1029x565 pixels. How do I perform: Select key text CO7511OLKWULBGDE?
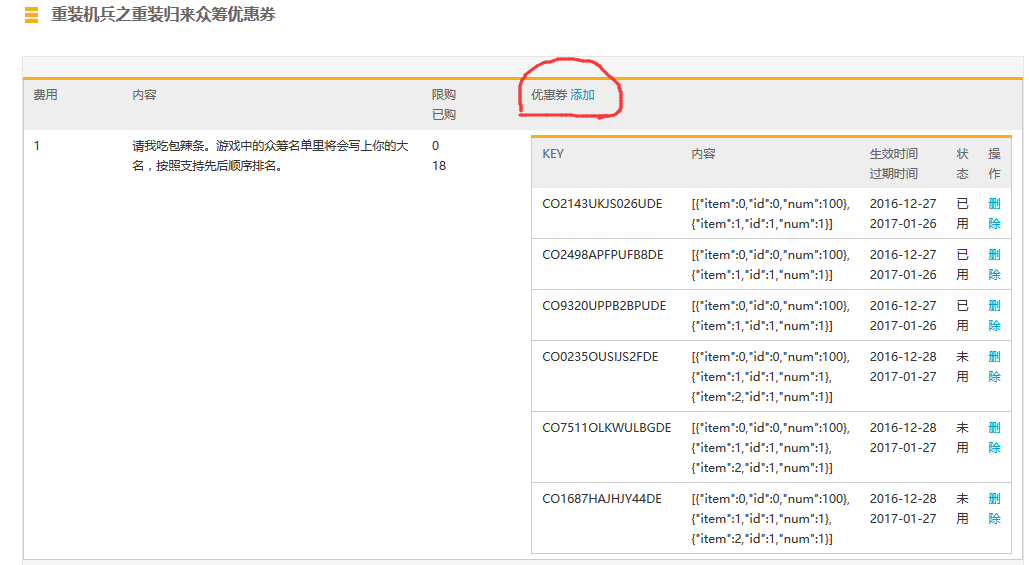(x=607, y=428)
